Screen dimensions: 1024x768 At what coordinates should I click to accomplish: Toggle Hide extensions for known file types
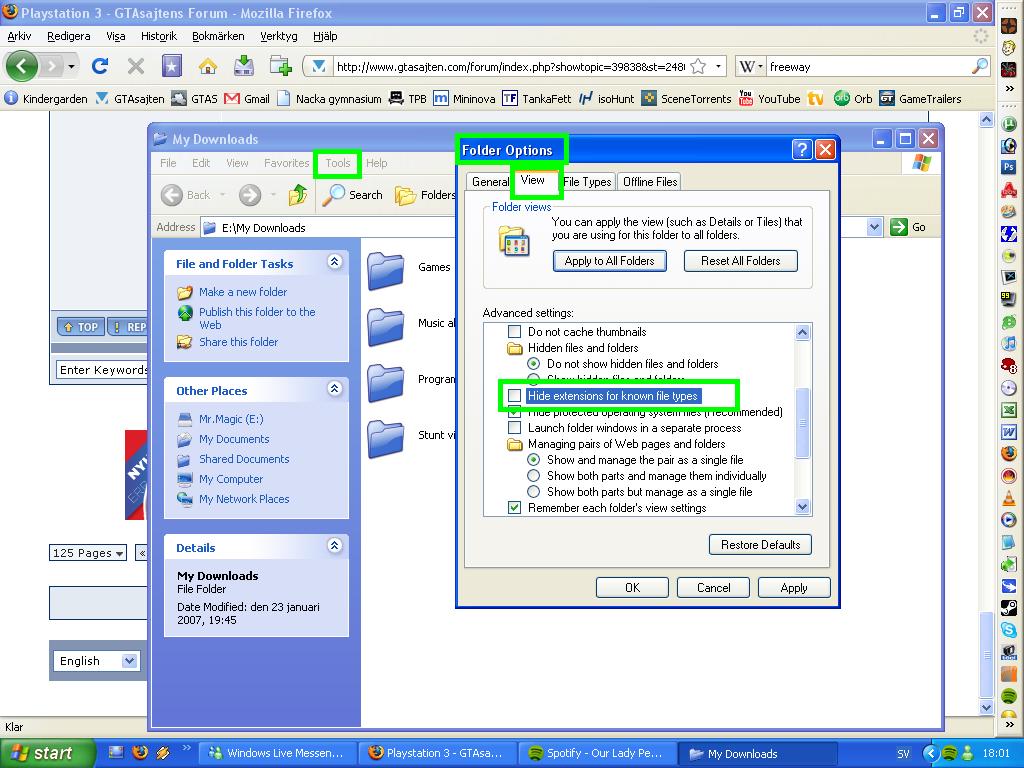tap(515, 396)
